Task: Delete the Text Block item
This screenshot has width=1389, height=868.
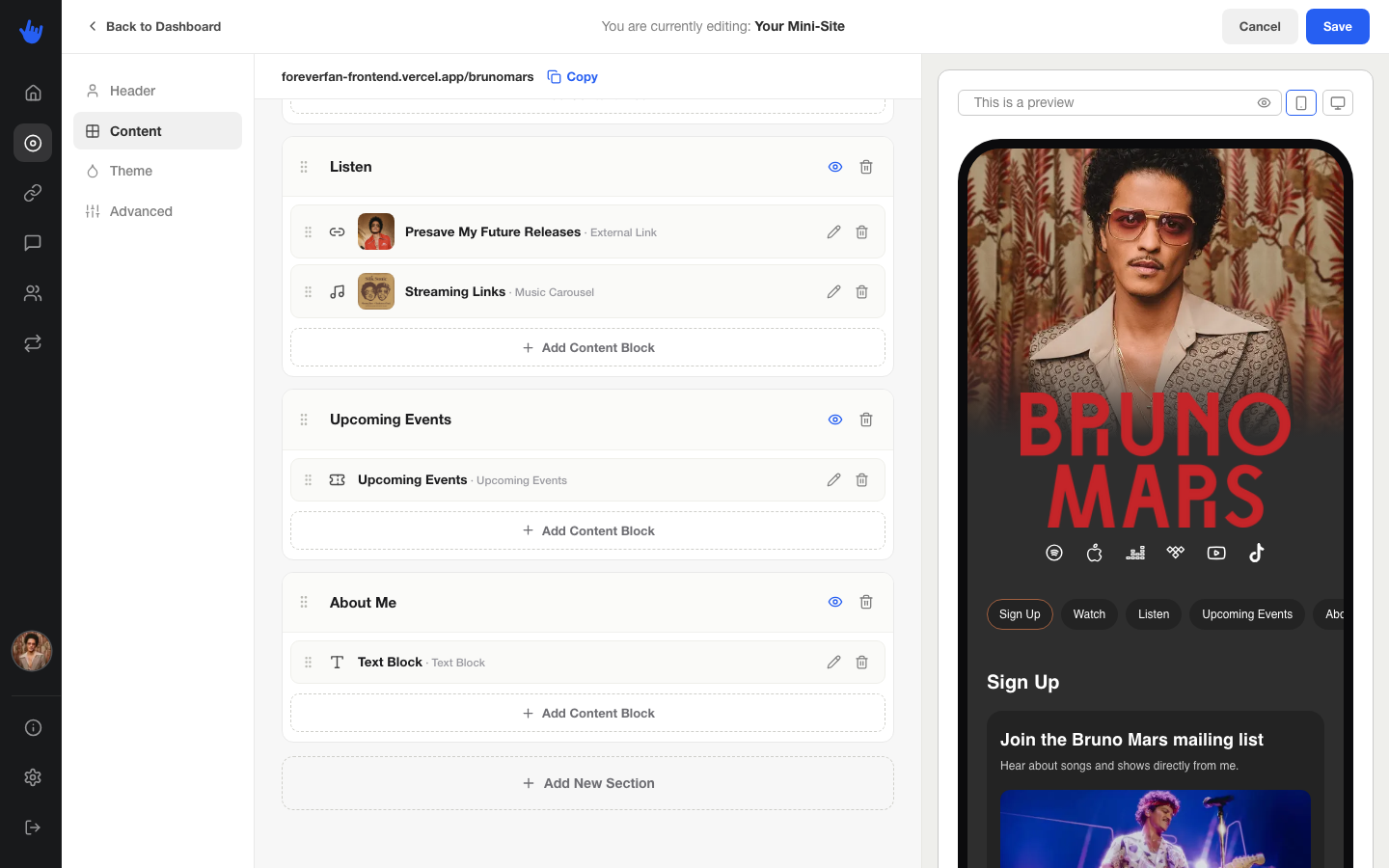Action: 862,663
